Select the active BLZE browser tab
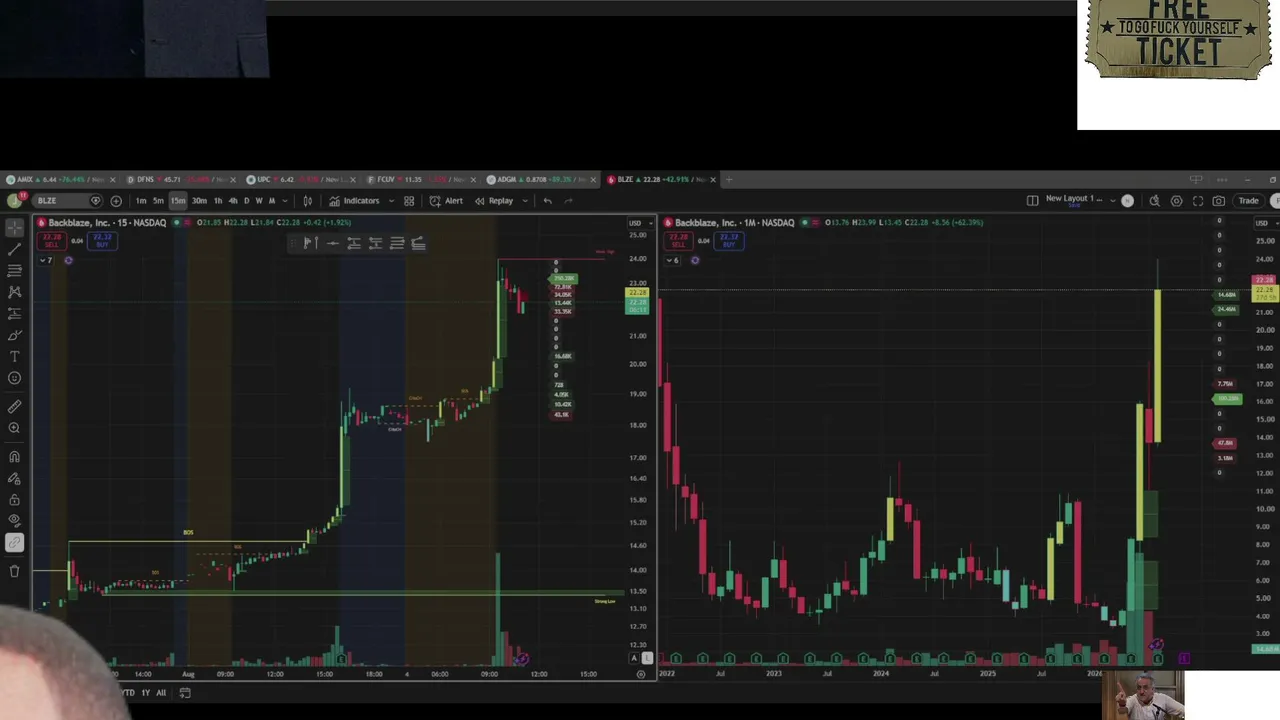Viewport: 1280px width, 720px height. tap(661, 180)
